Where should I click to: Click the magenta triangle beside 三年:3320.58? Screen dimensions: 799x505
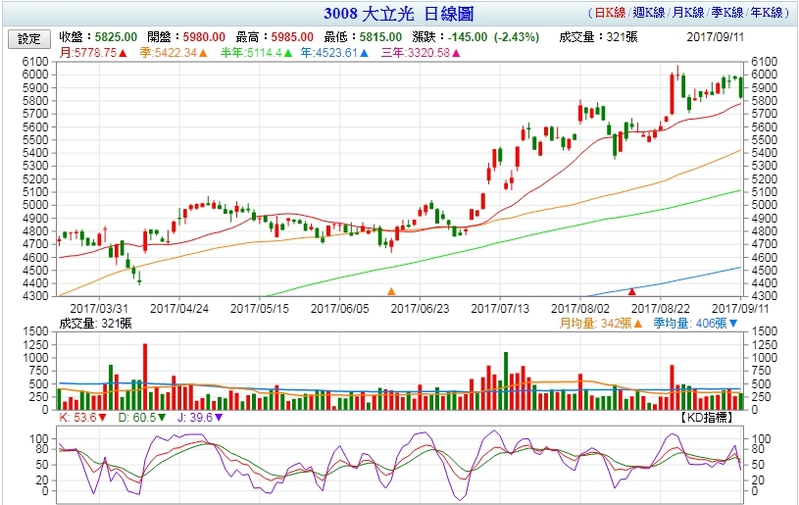456,53
